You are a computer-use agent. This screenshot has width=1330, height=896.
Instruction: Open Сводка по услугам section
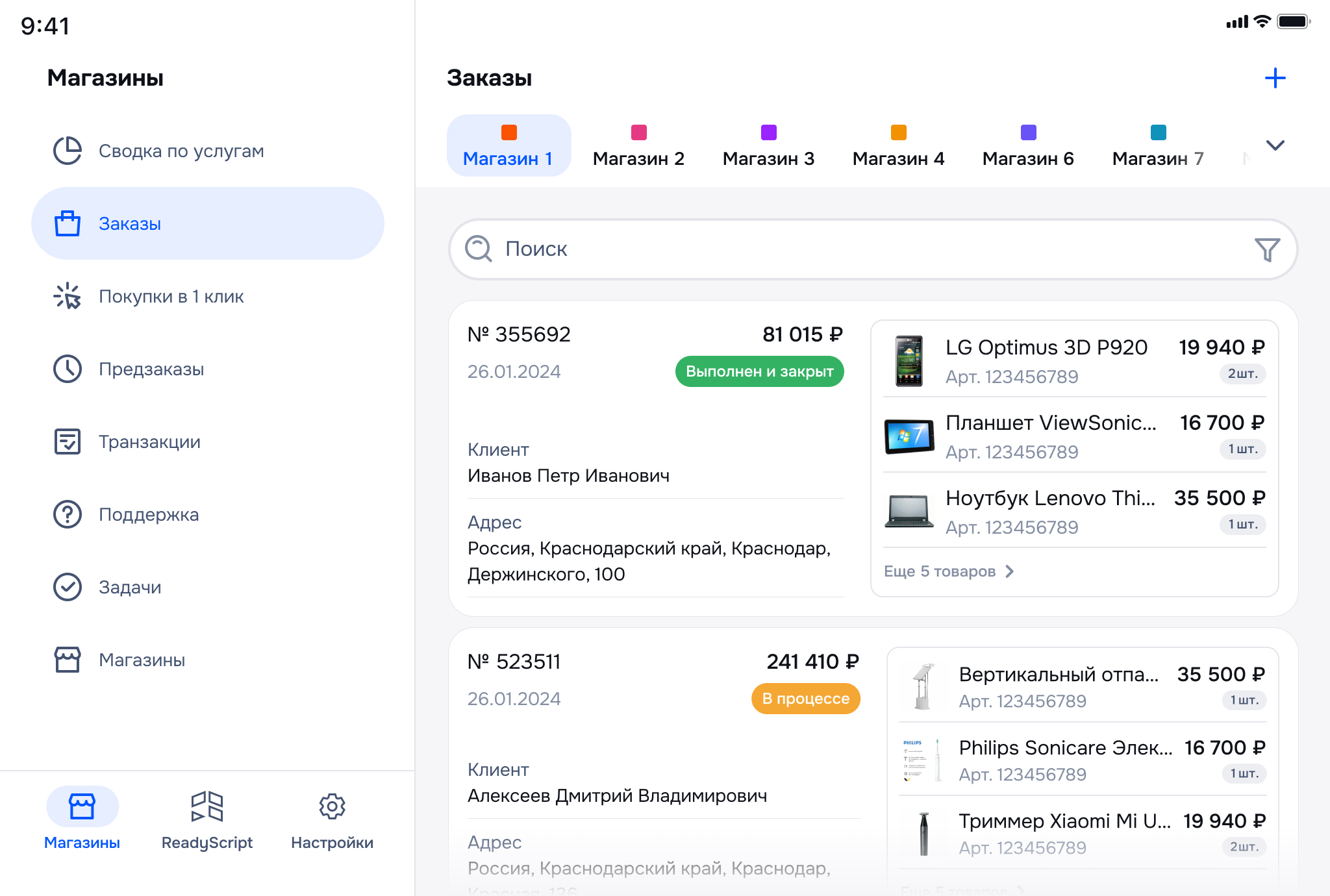pyautogui.click(x=208, y=151)
